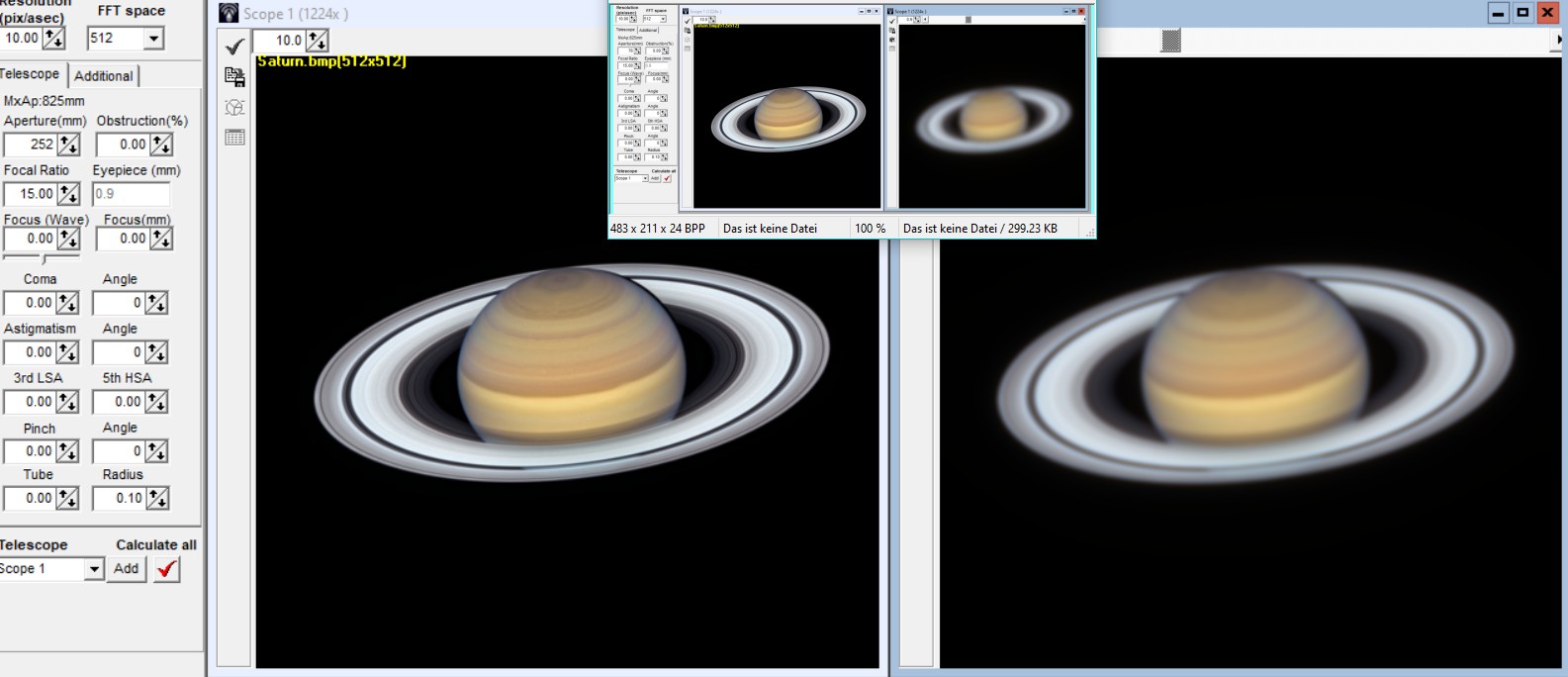Click the Scope 1 window title icon
1568x677 pixels.
click(229, 13)
